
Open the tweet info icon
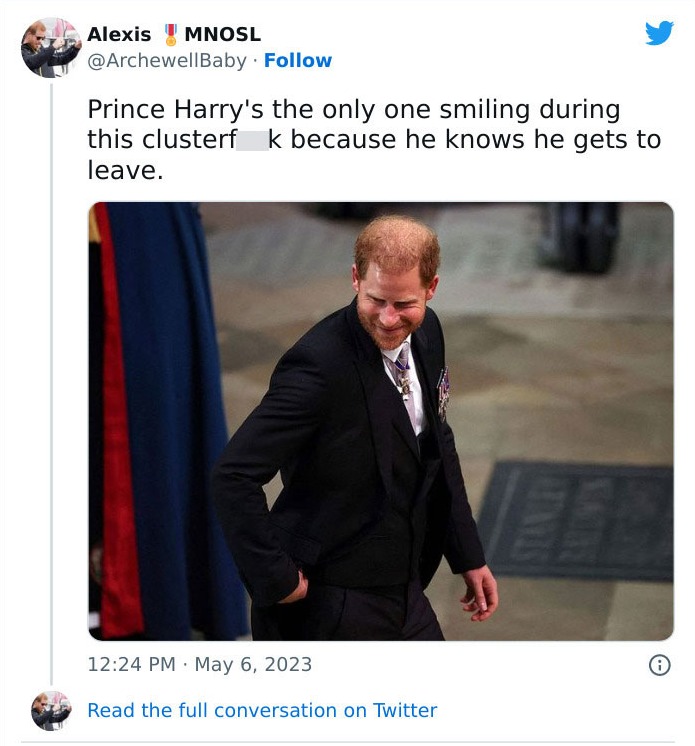click(659, 665)
